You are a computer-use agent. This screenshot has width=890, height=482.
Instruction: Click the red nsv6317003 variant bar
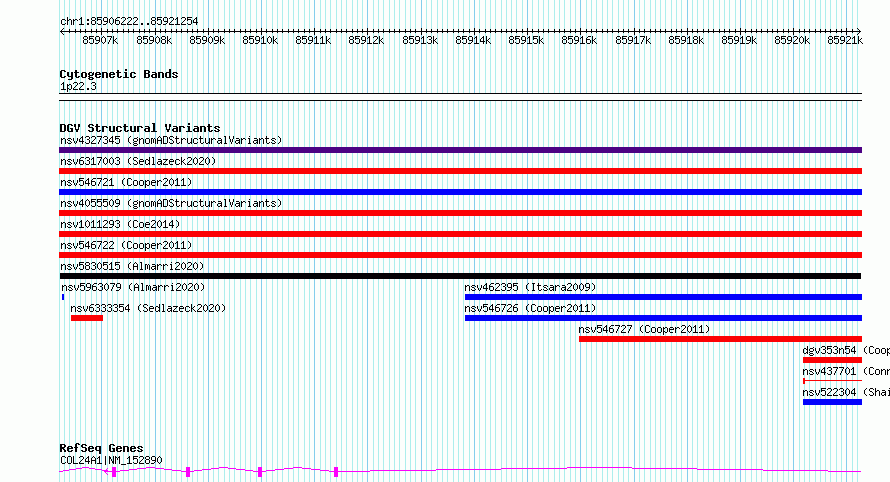460,171
